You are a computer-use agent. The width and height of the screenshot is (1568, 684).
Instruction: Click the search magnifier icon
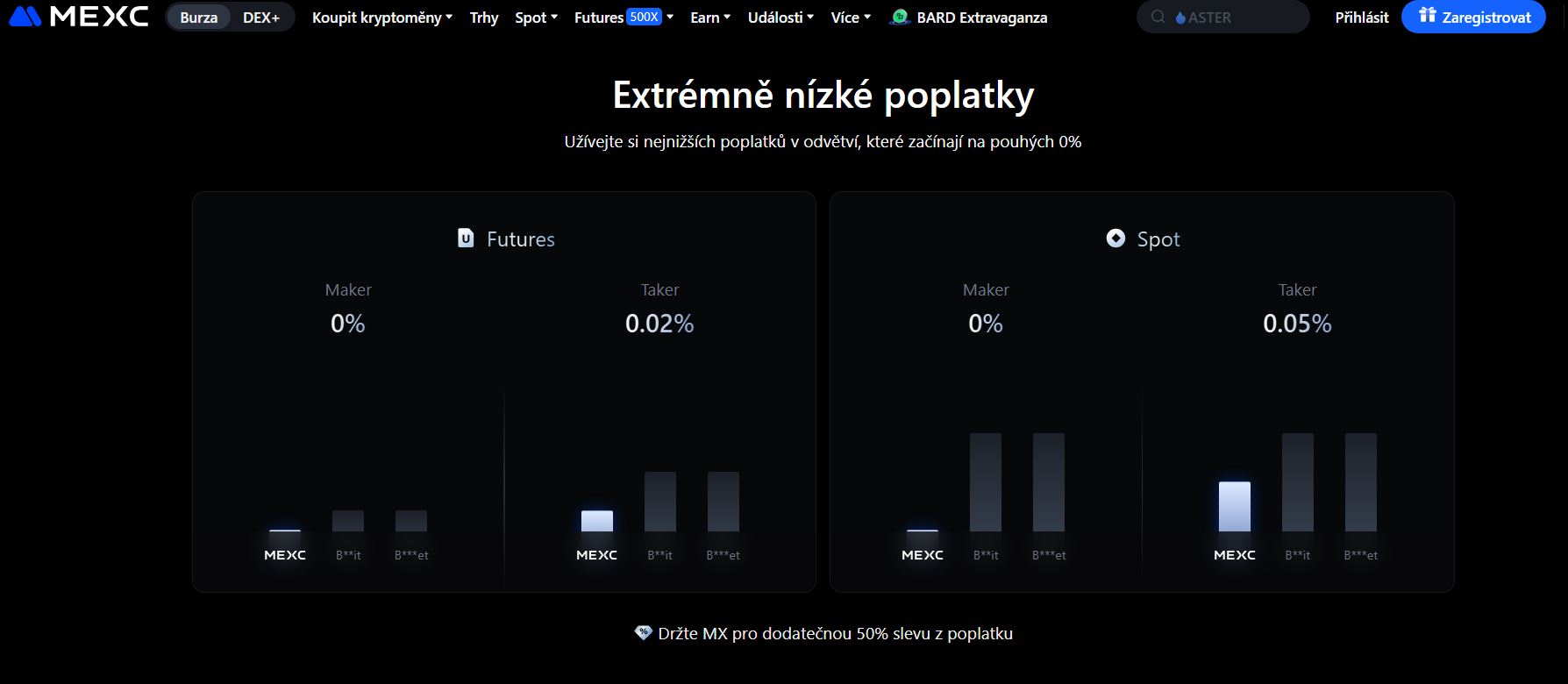coord(1158,17)
